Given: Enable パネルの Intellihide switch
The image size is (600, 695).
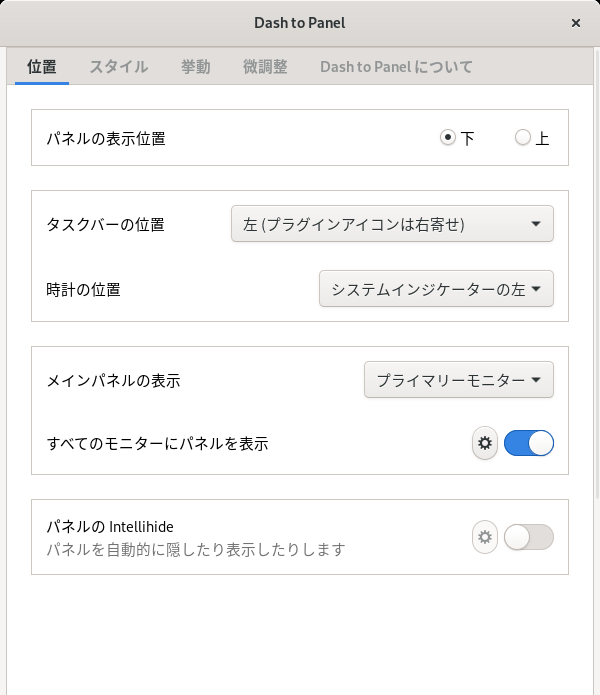Looking at the screenshot, I should click(529, 537).
